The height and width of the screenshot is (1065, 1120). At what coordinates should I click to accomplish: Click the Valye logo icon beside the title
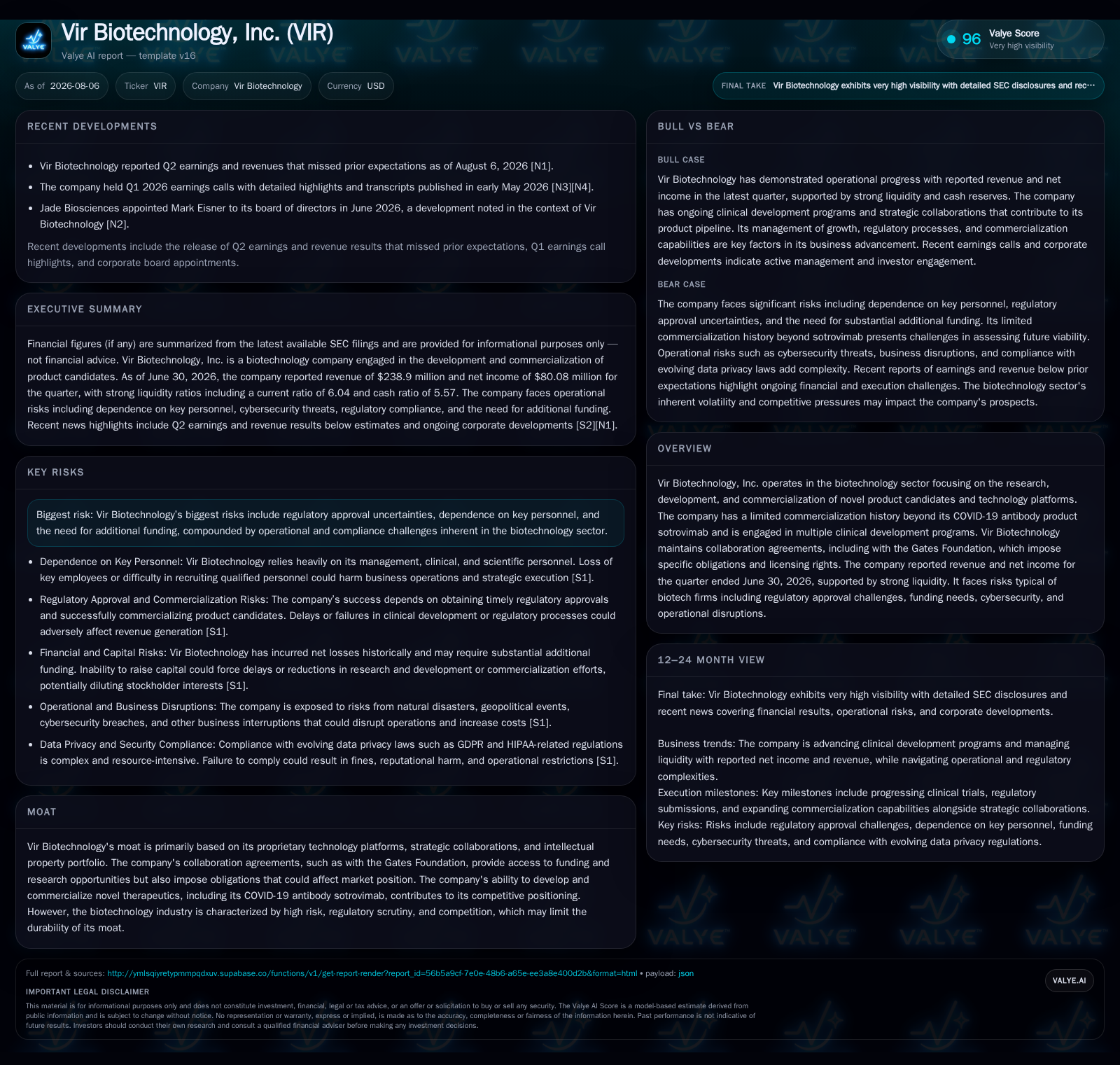click(34, 41)
